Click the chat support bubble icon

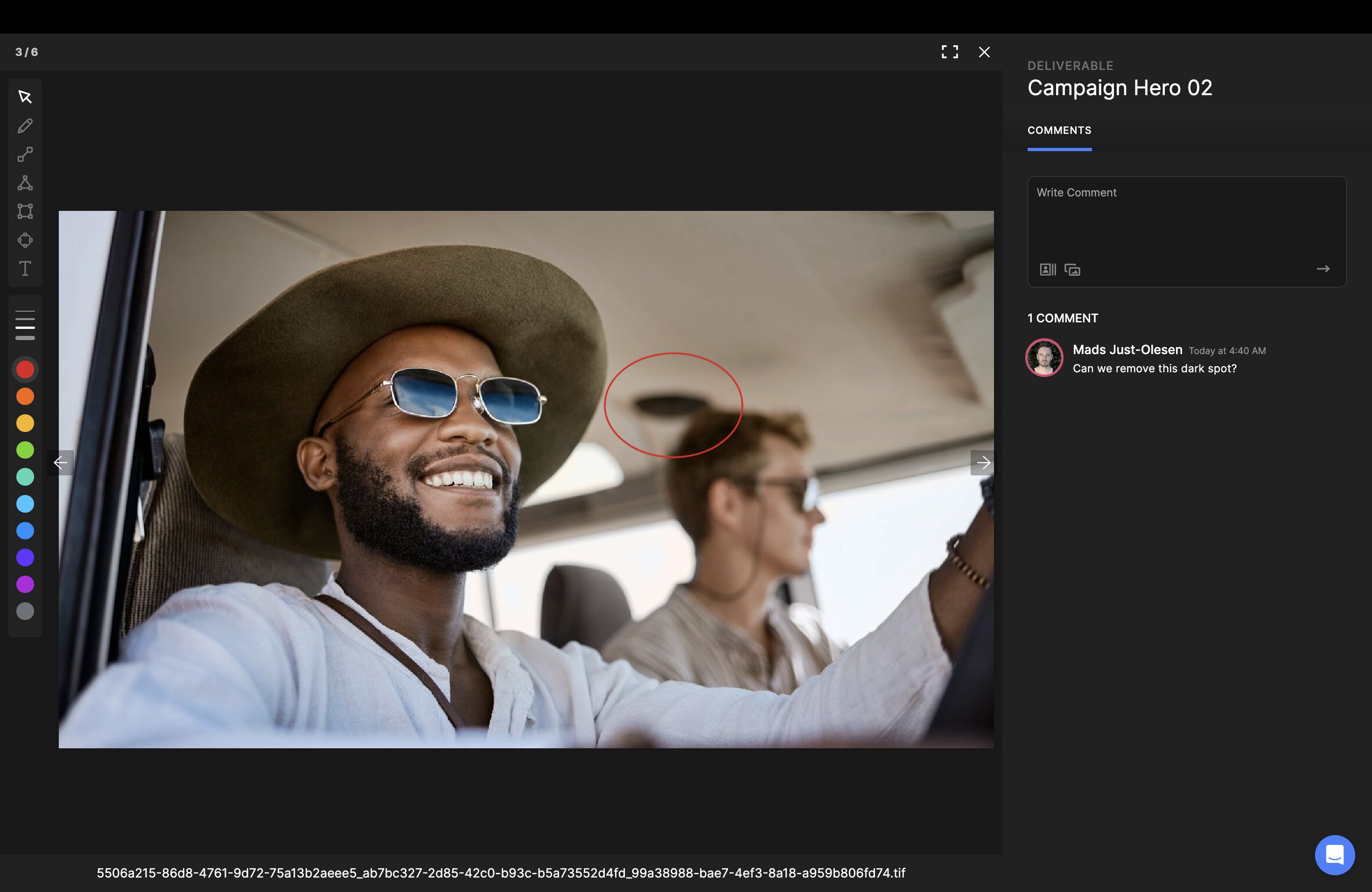click(1335, 855)
